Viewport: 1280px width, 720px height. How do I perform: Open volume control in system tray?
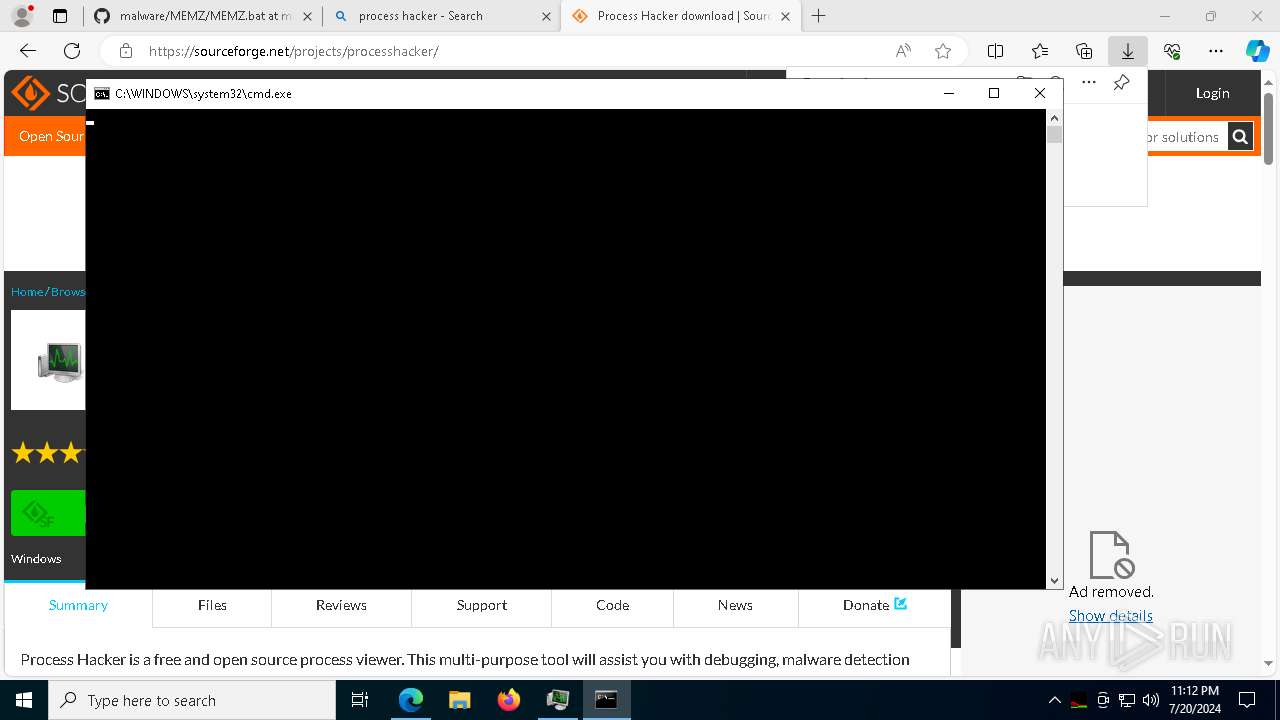coord(1151,700)
